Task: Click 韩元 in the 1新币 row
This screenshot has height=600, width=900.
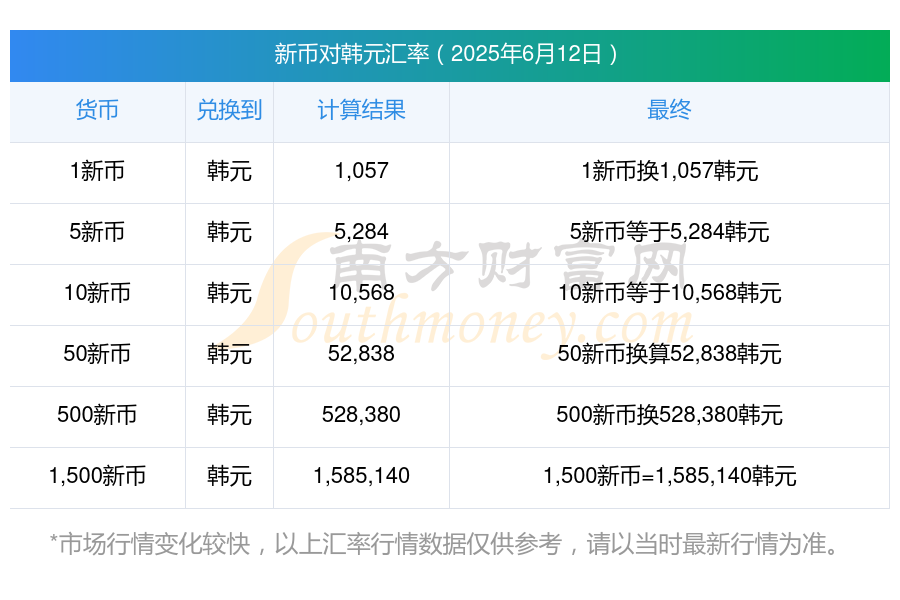Action: pos(229,171)
